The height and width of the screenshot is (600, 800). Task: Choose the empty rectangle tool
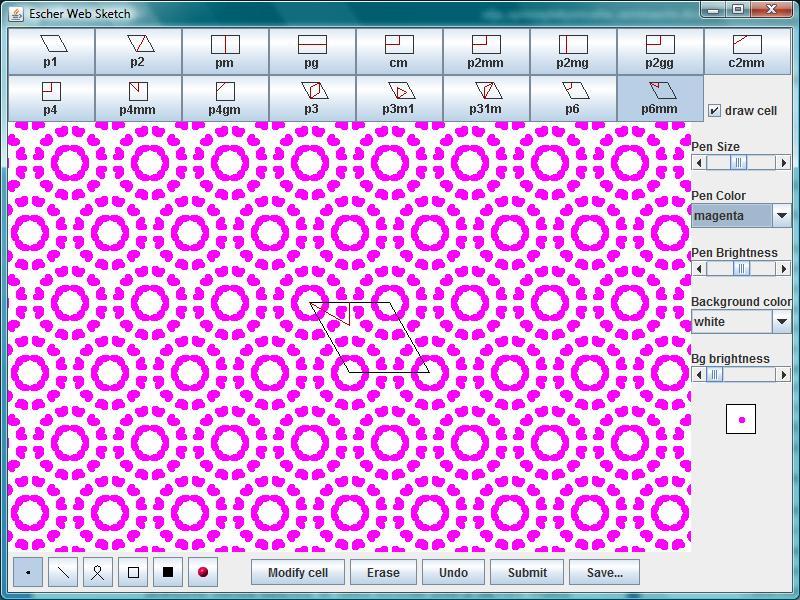pyautogui.click(x=133, y=572)
